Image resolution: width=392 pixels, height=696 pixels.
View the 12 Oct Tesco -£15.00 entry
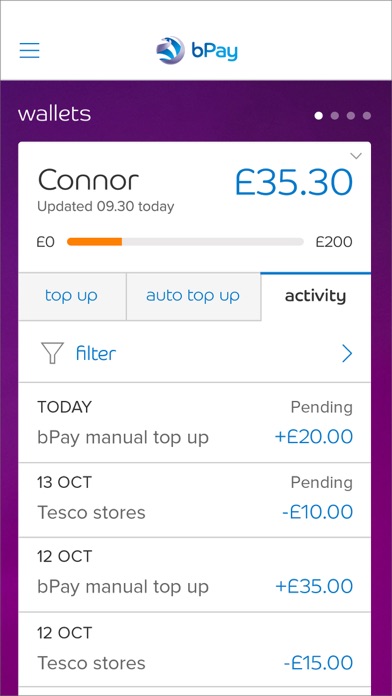coord(194,650)
